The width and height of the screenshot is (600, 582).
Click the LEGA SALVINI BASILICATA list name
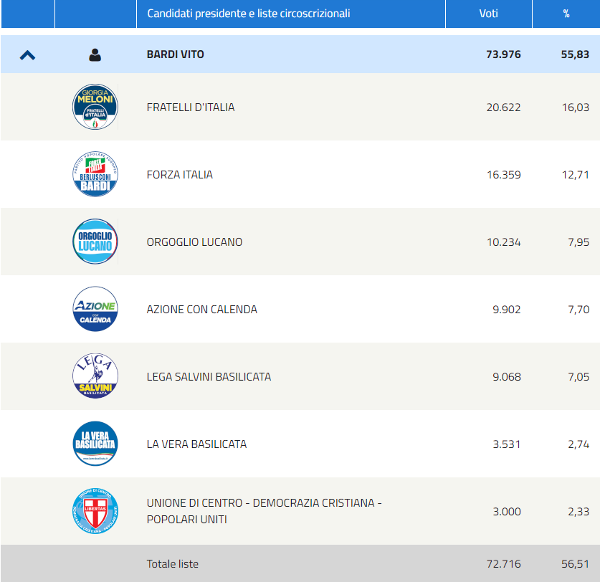coord(209,377)
